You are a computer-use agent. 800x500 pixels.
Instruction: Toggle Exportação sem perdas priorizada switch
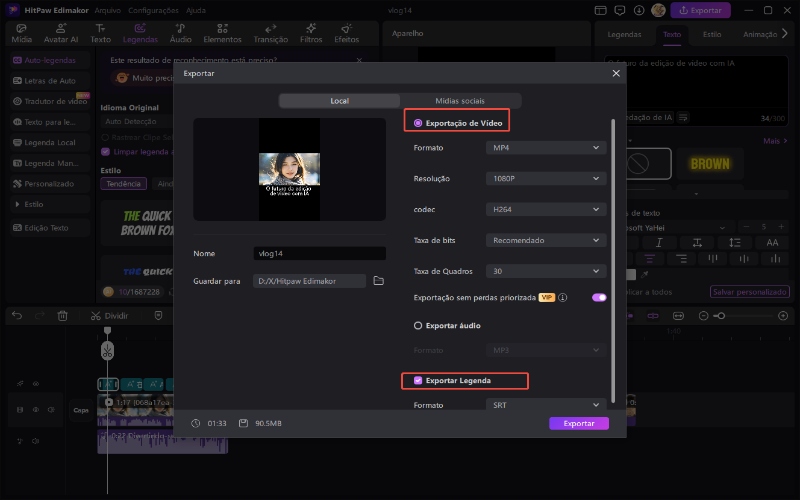coord(599,298)
